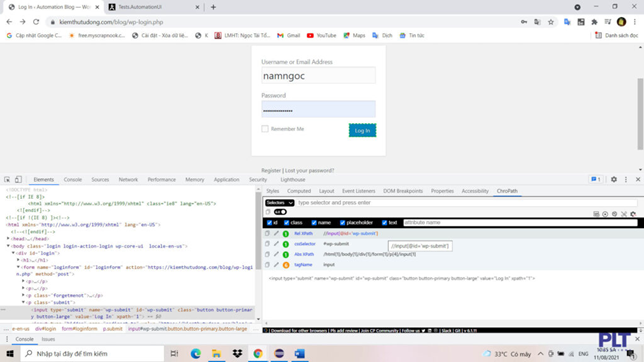Edit the cssSelector row
644x362 pixels.
pos(276,244)
